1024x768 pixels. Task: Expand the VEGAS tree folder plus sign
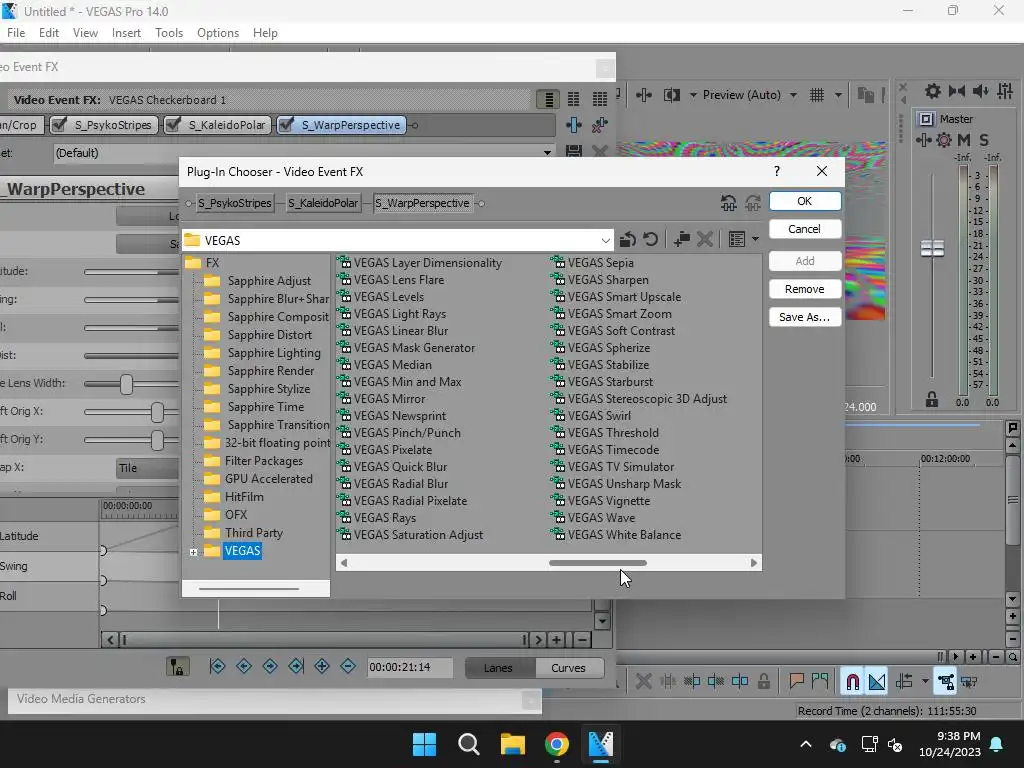coord(193,552)
